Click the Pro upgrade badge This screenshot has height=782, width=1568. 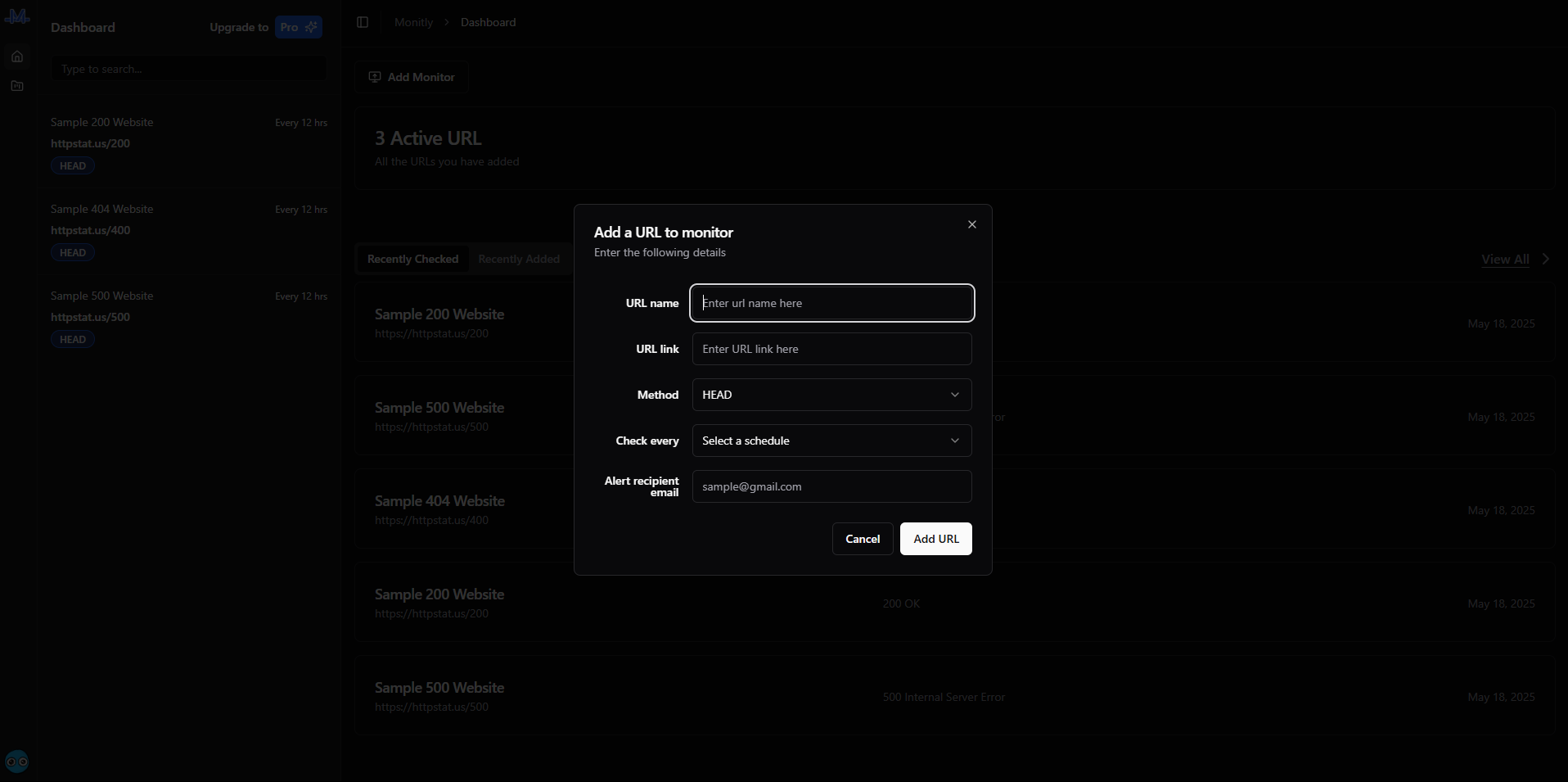click(x=298, y=27)
